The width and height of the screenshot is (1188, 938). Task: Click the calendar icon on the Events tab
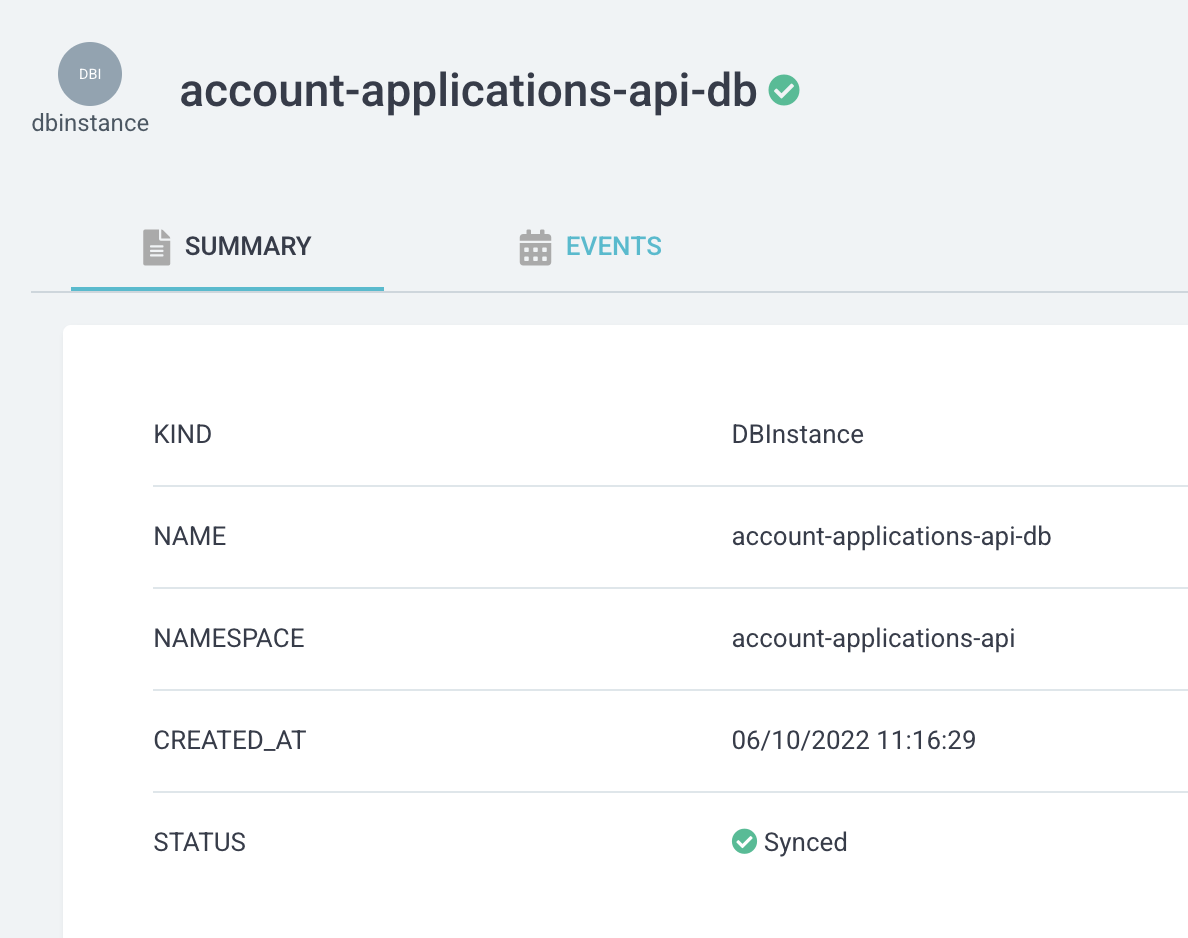coord(536,247)
